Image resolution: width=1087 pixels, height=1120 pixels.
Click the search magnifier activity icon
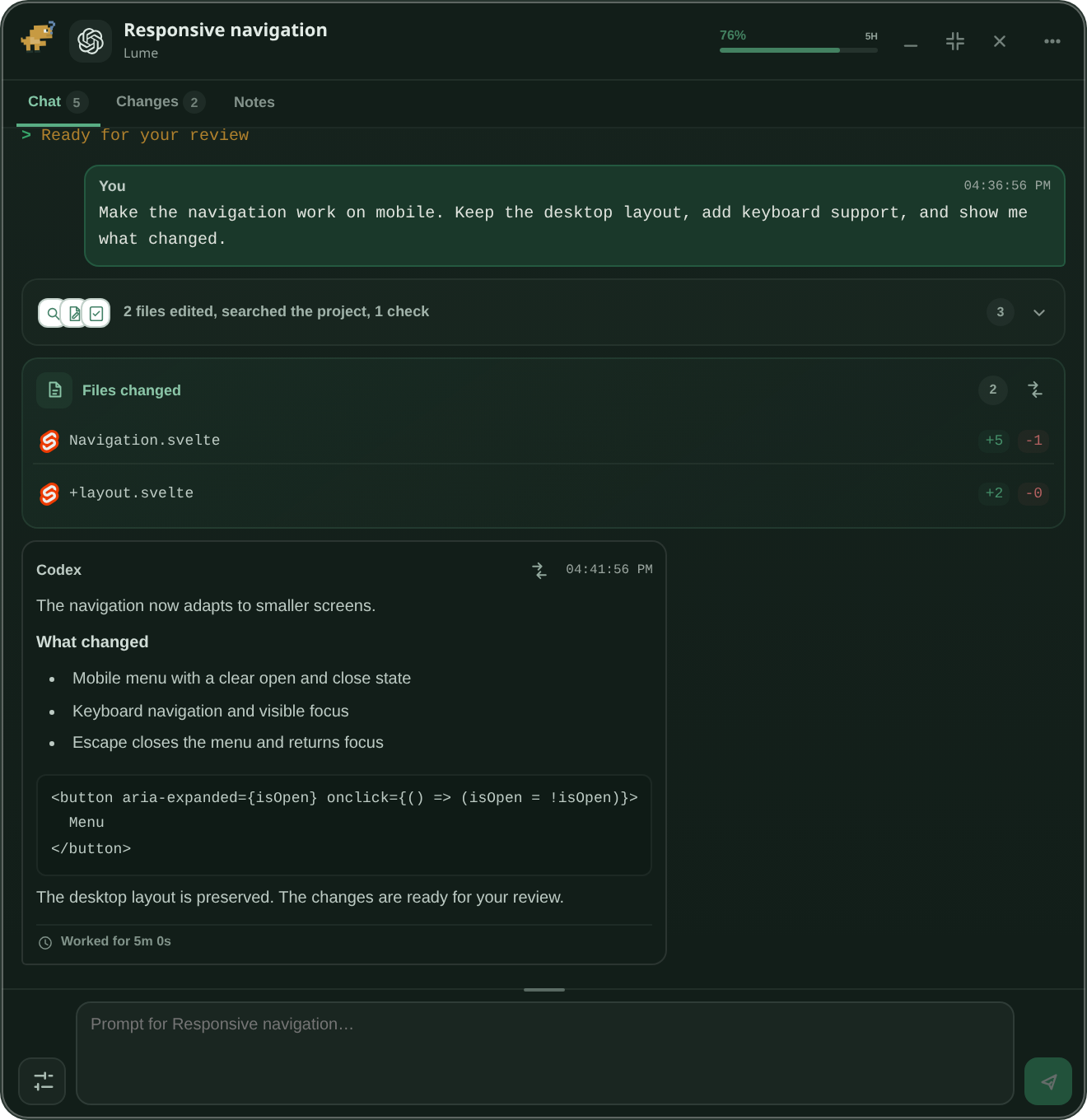pyautogui.click(x=51, y=313)
